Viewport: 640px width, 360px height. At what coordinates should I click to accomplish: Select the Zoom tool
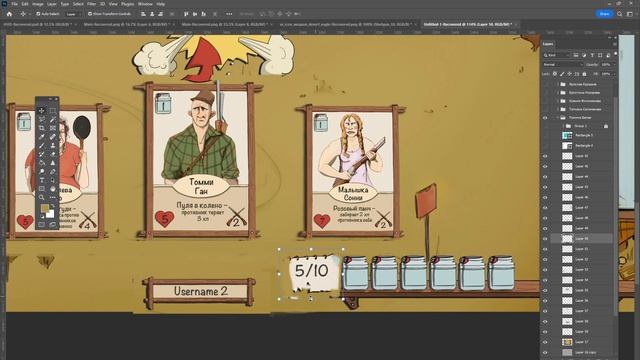[x=41, y=197]
